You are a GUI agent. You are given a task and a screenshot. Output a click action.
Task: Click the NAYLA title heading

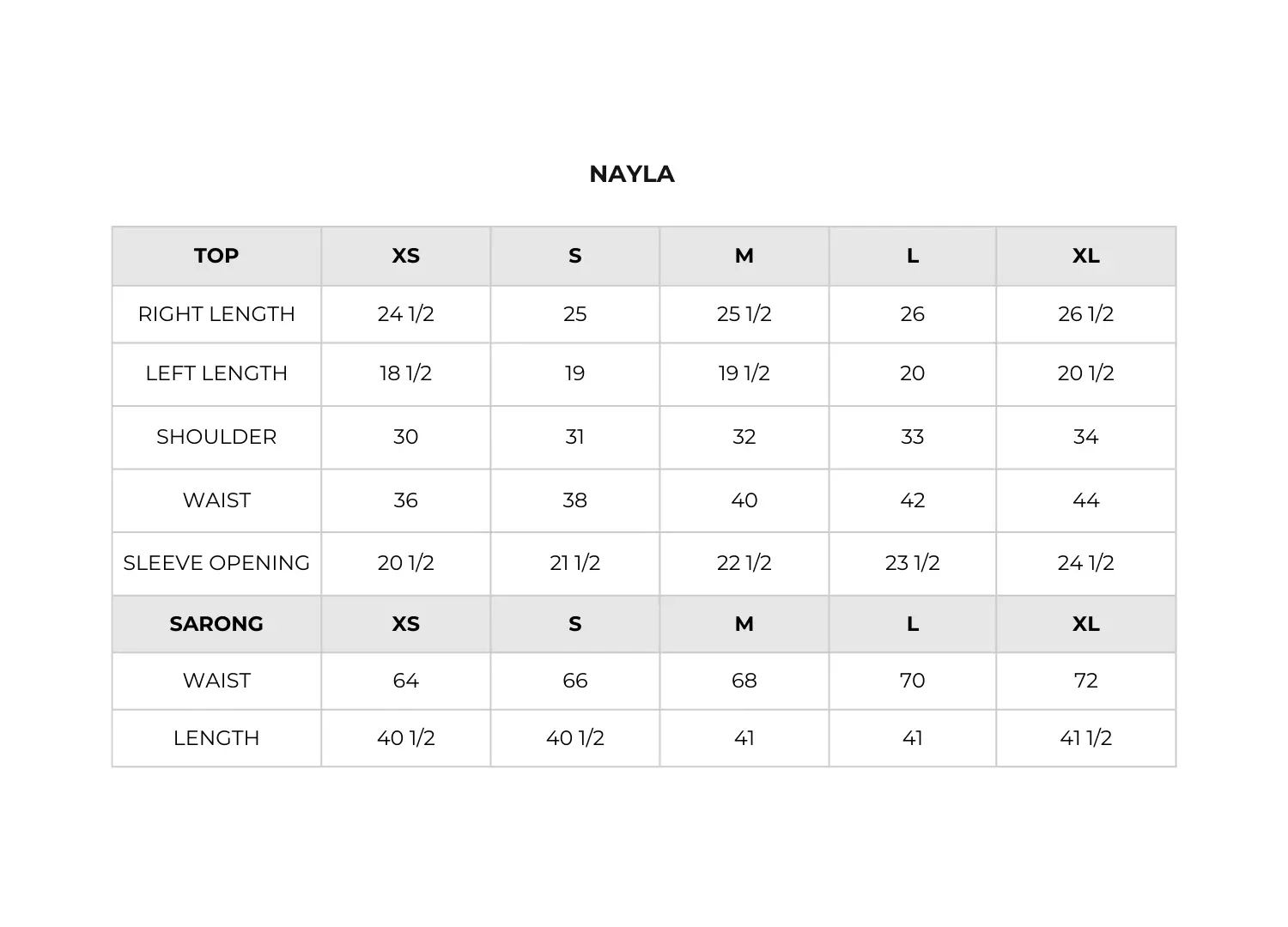click(x=632, y=174)
